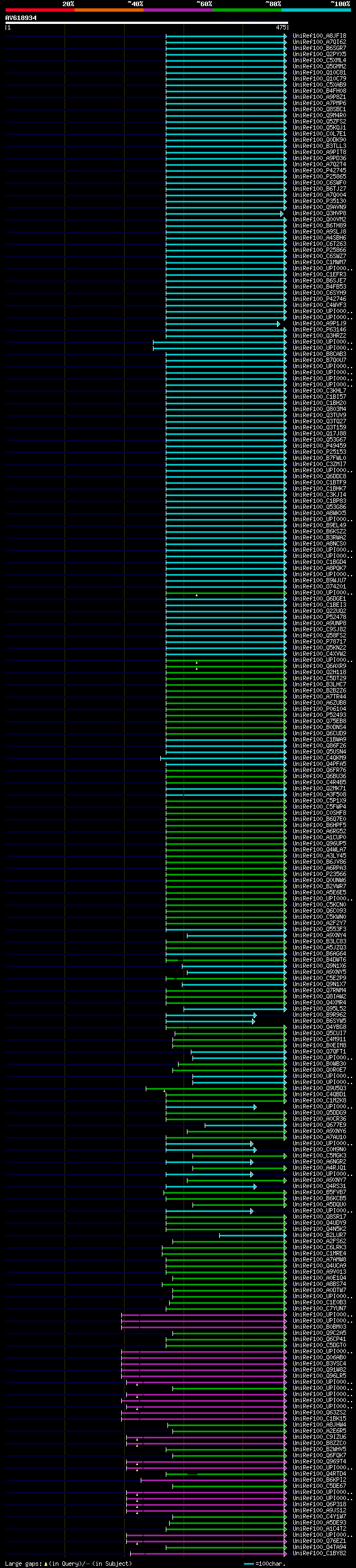Open hit UniRef100_Q2PYX5
Viewport: 356px width, 1568px height.
pos(319,54)
